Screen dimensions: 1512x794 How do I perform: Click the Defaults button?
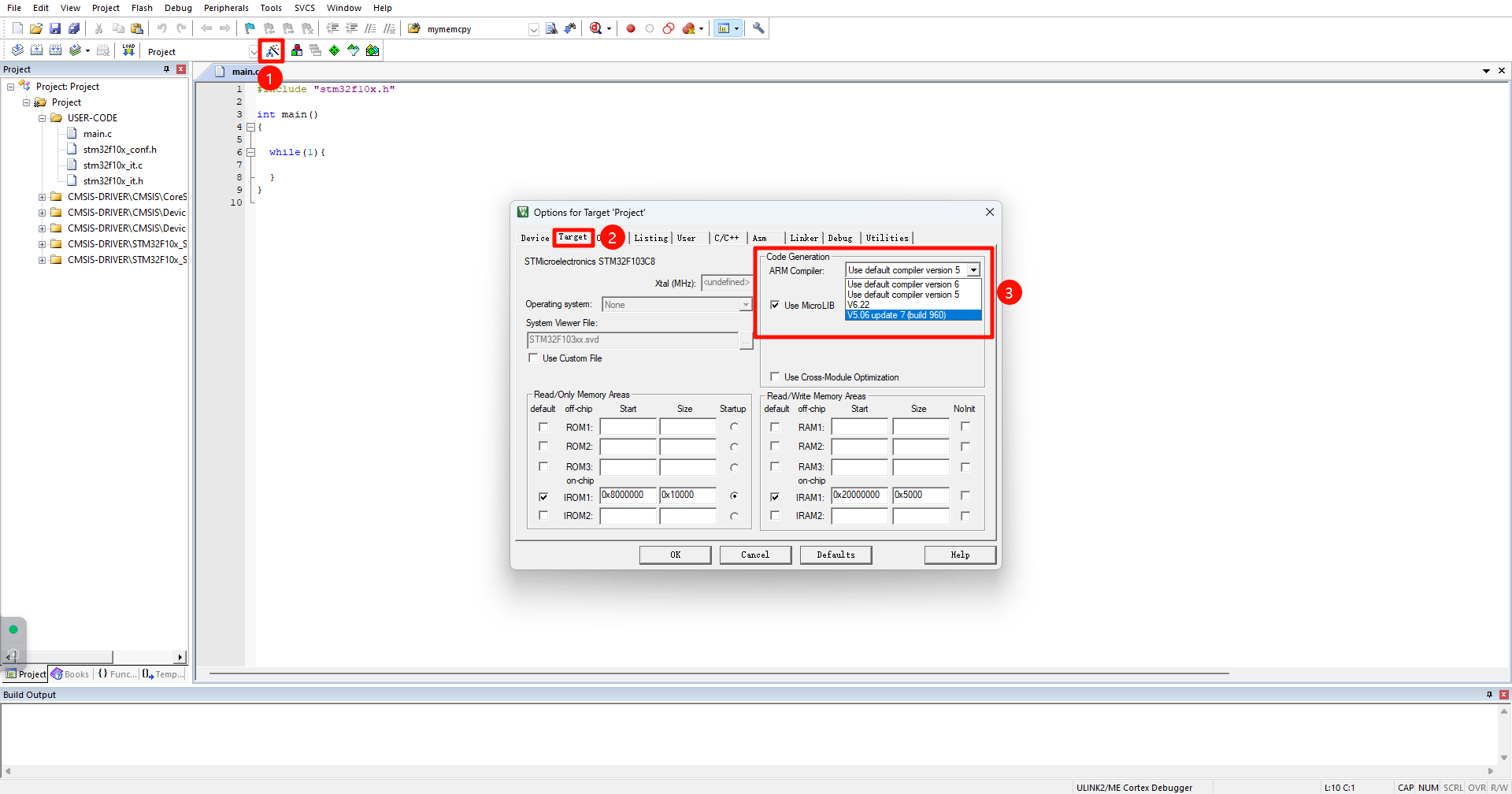tap(836, 555)
